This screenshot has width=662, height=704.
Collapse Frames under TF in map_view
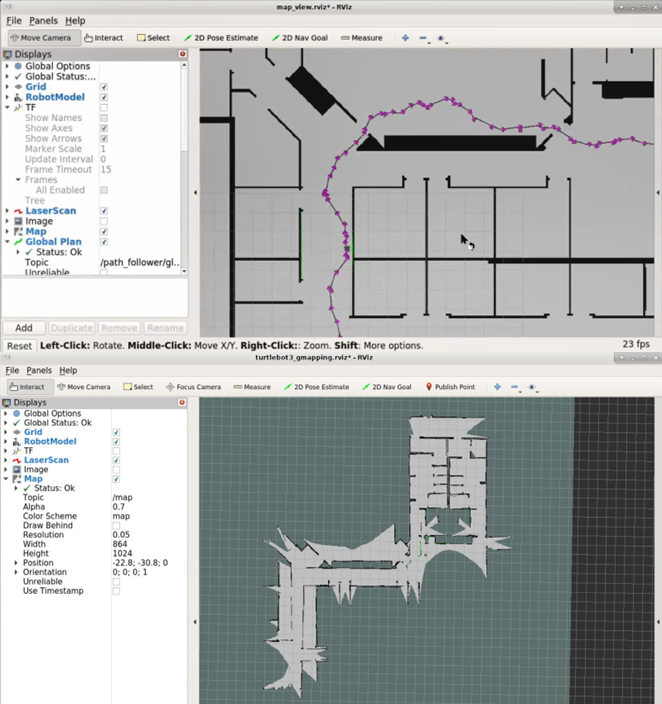(x=18, y=180)
